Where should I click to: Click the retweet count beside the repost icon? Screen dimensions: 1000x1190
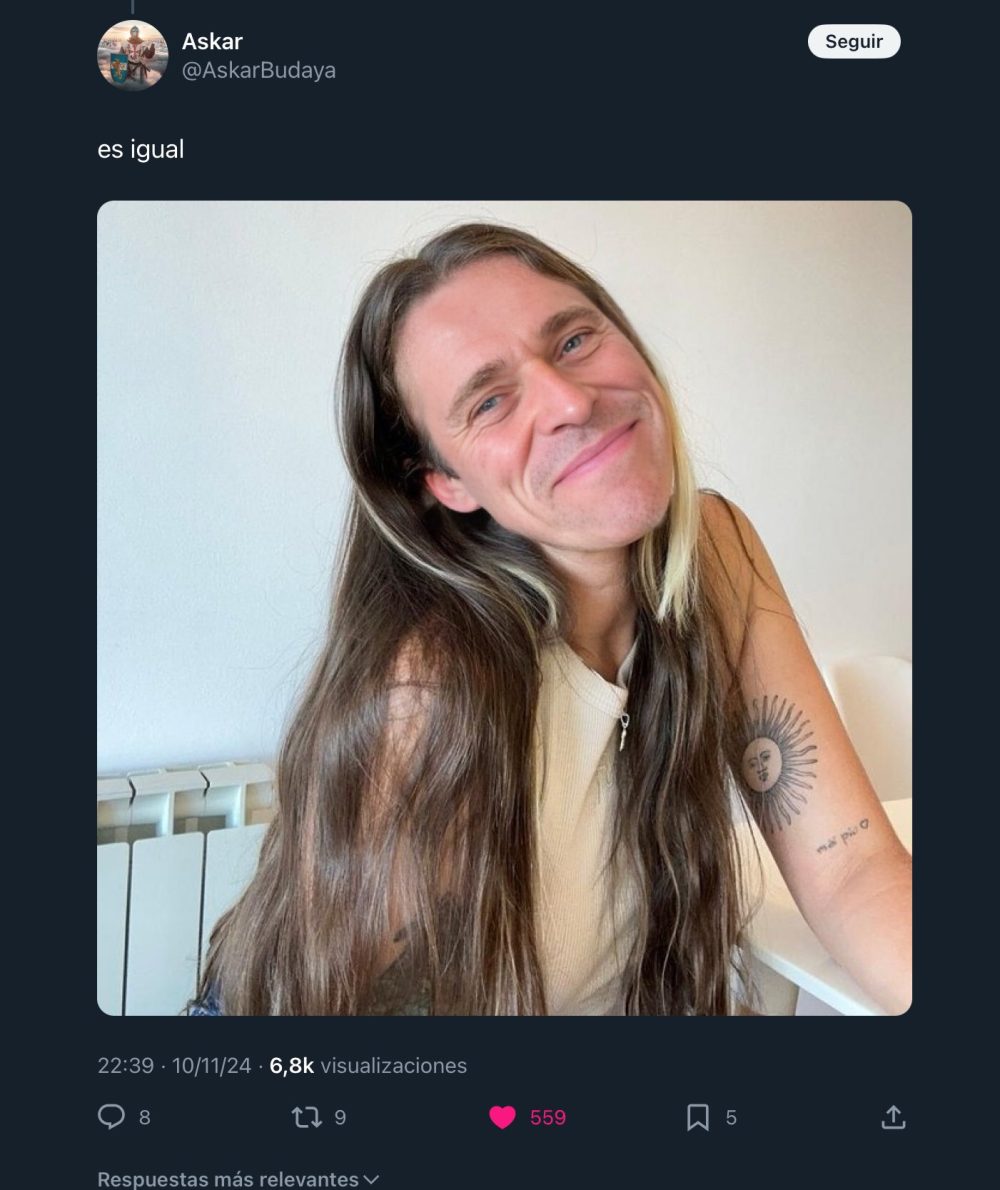pyautogui.click(x=341, y=1119)
